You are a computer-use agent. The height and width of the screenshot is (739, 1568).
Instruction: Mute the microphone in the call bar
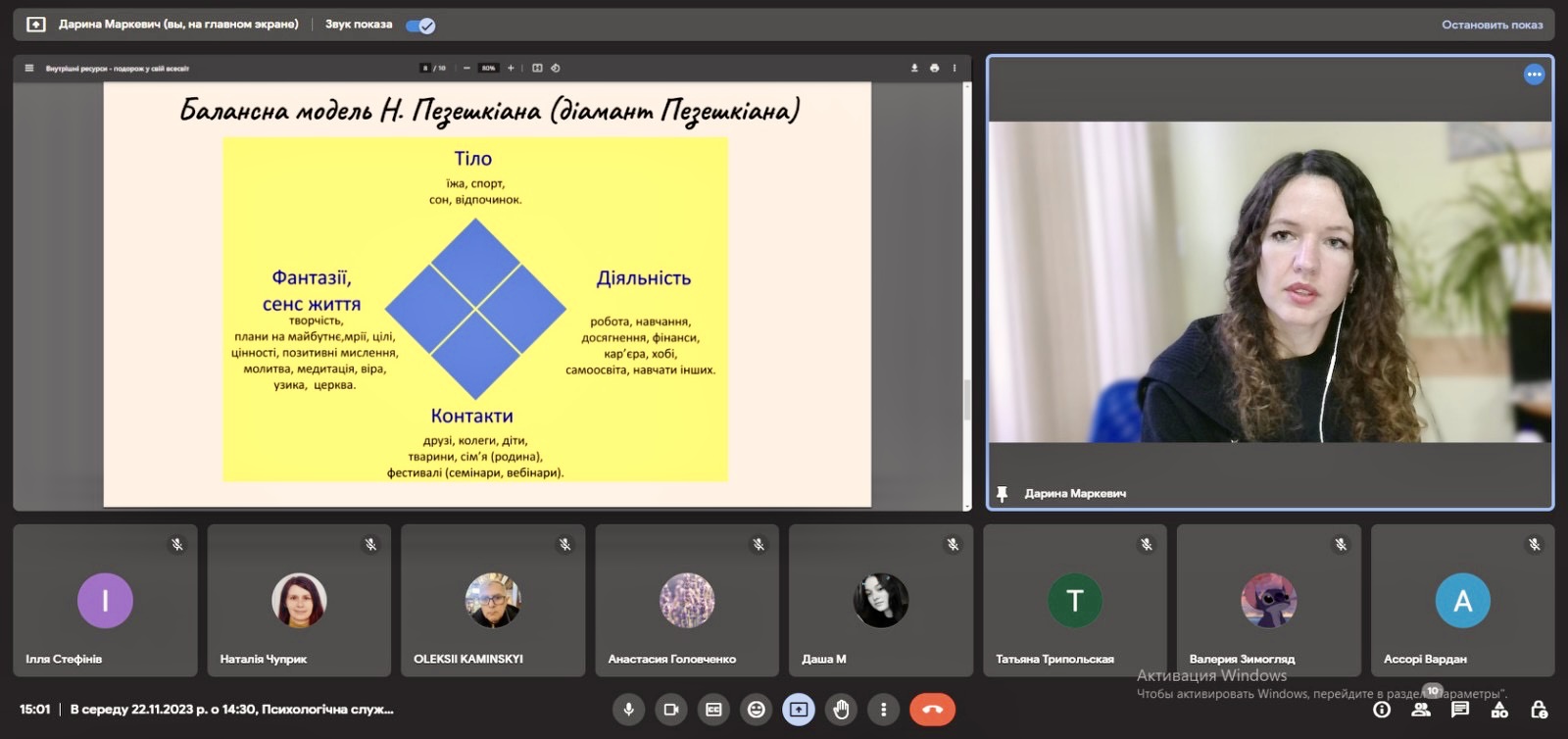629,710
